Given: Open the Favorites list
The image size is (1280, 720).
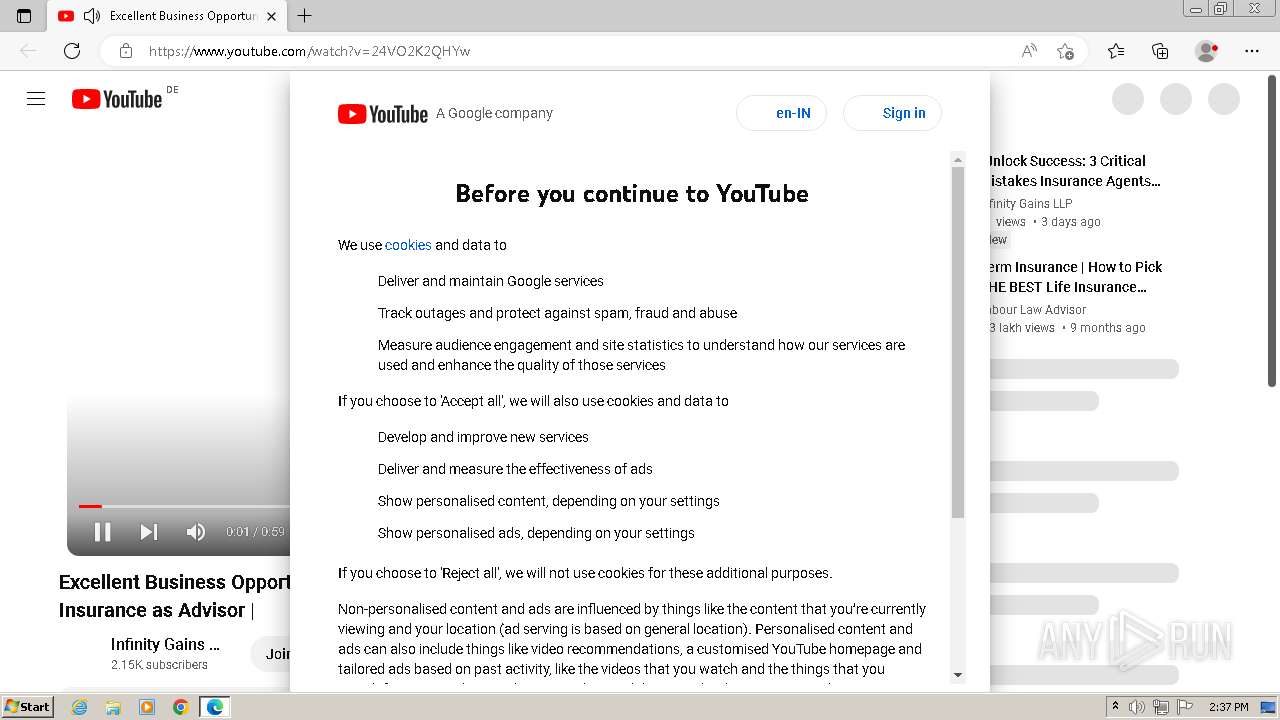Looking at the screenshot, I should pyautogui.click(x=1116, y=51).
